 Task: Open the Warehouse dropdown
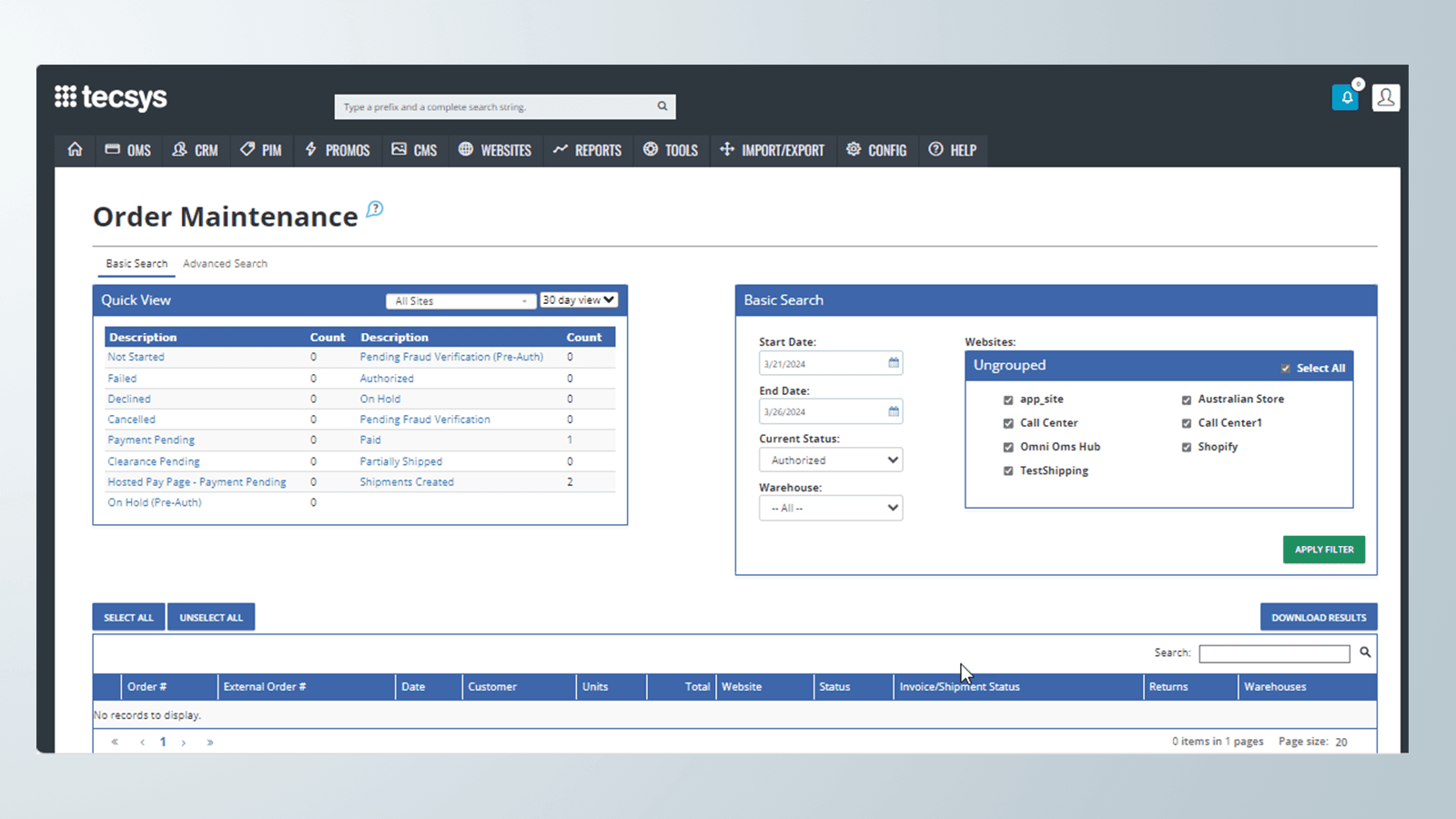[831, 508]
